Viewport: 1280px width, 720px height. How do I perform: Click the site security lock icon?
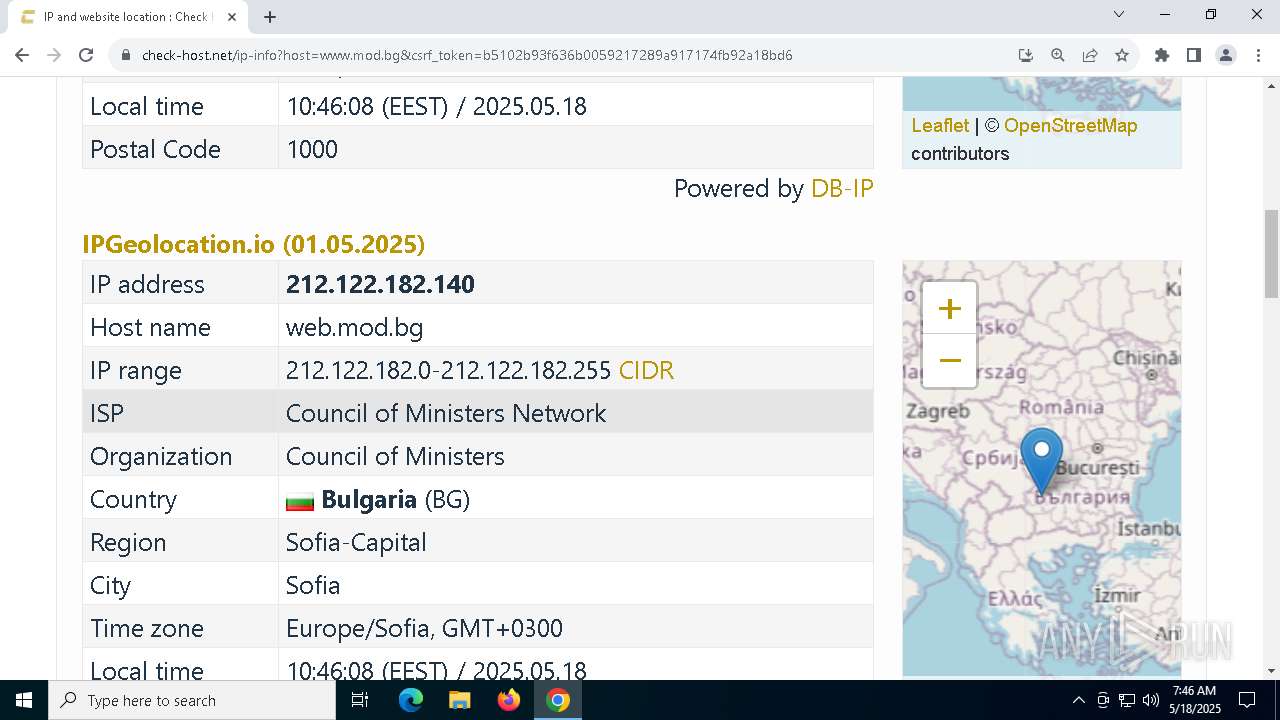click(126, 55)
